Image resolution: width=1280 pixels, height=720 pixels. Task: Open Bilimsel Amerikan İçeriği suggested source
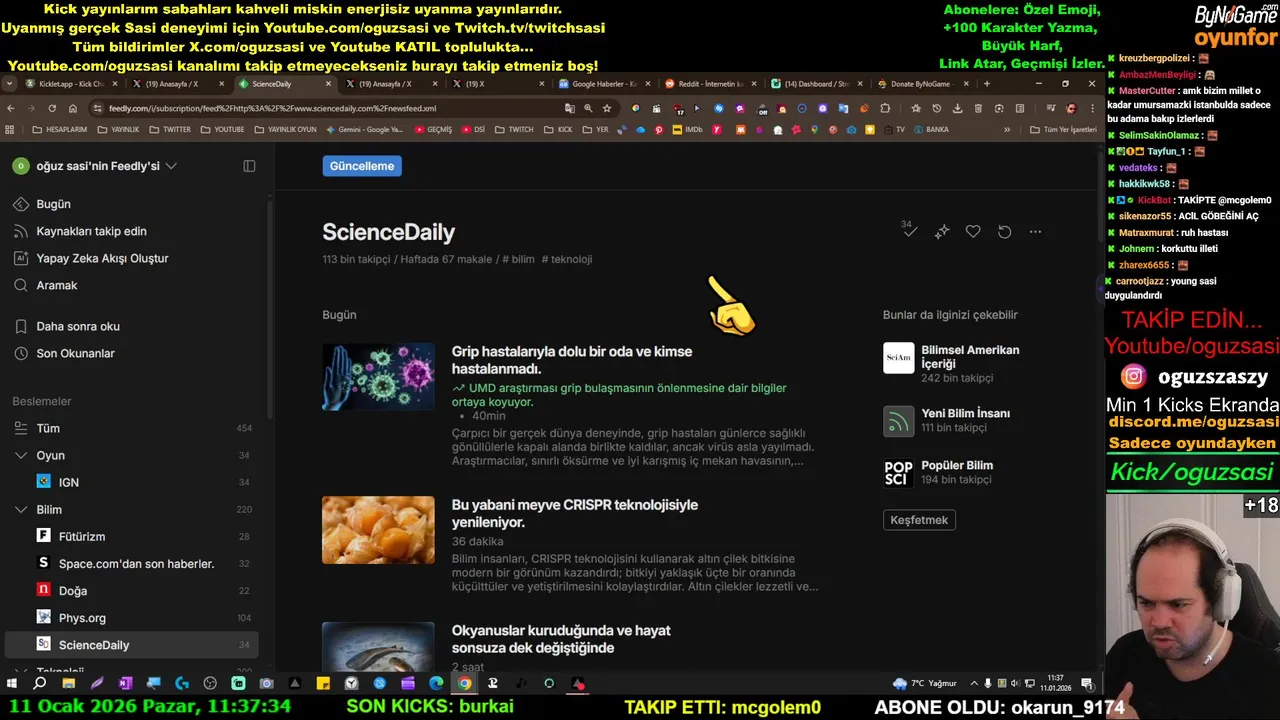click(955, 363)
